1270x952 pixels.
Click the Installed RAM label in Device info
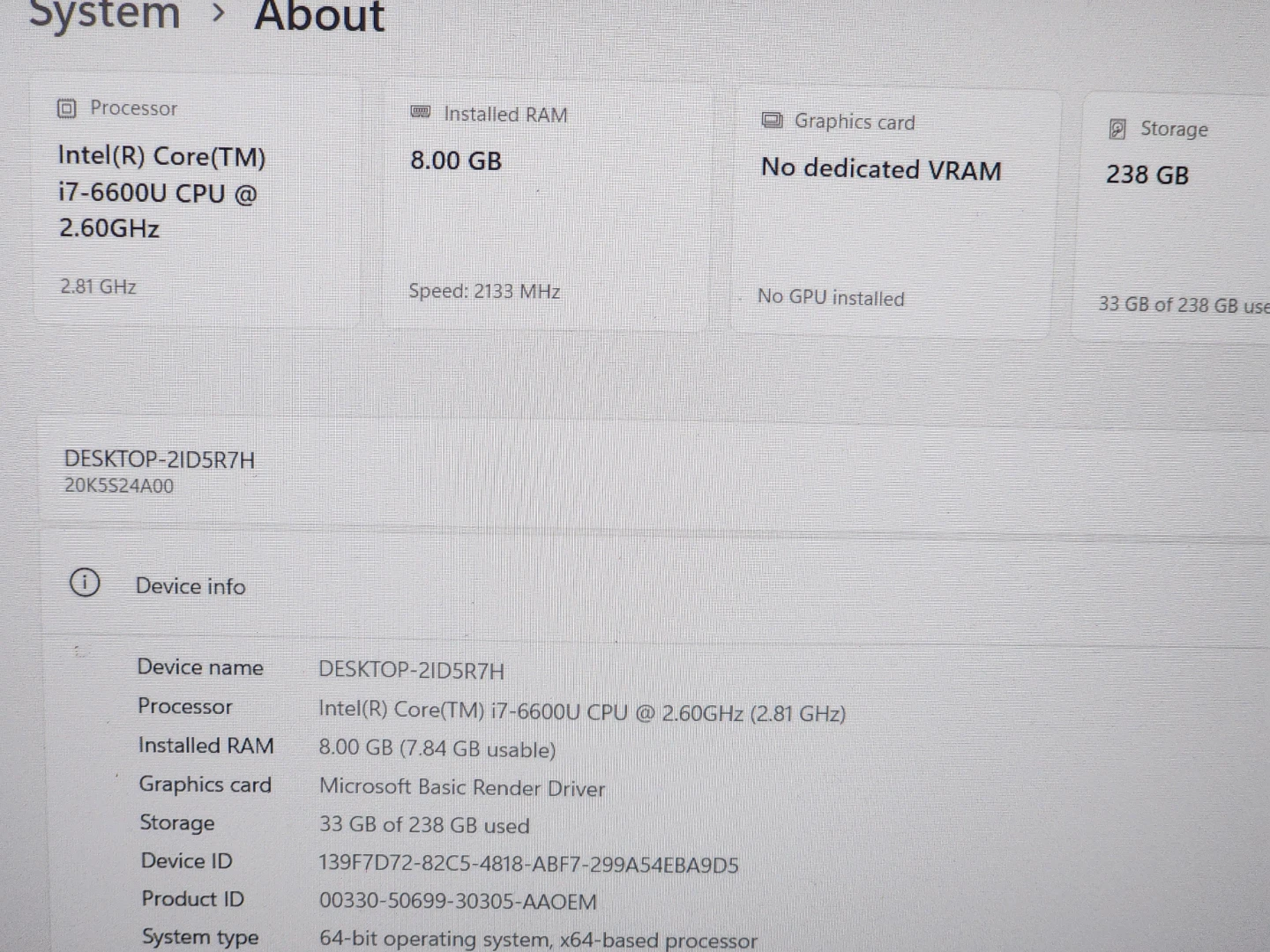(x=206, y=746)
